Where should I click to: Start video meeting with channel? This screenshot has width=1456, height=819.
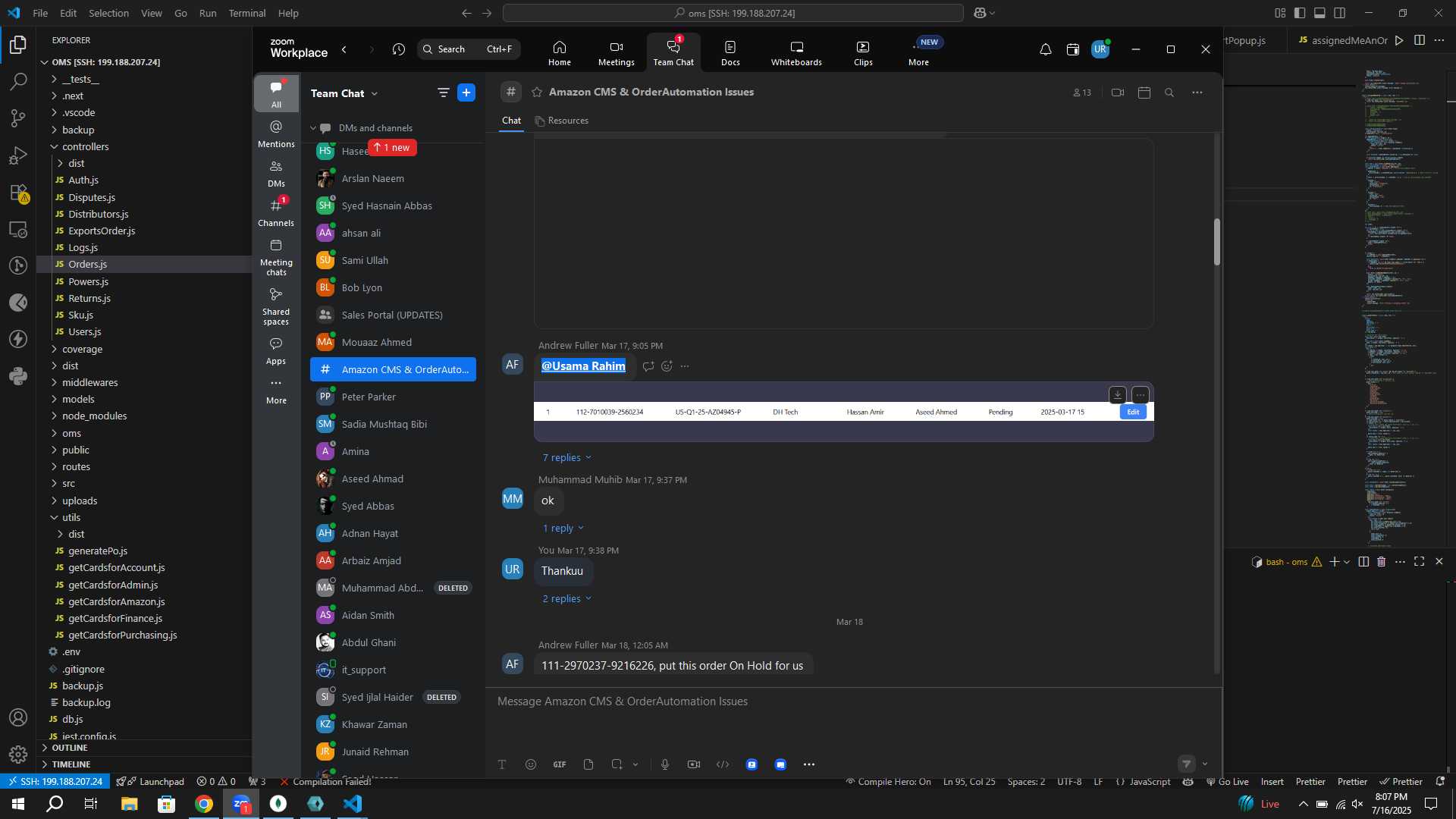click(x=1117, y=93)
